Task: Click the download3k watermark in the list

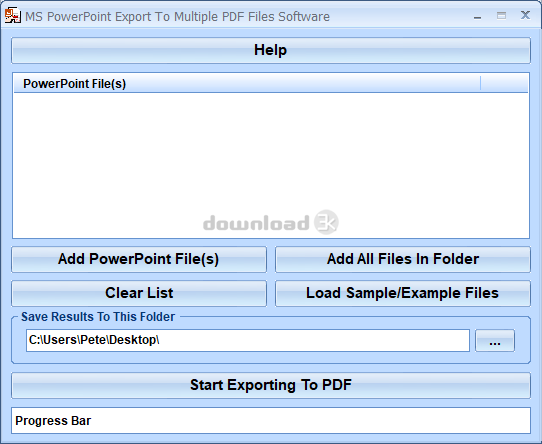Action: tap(271, 222)
